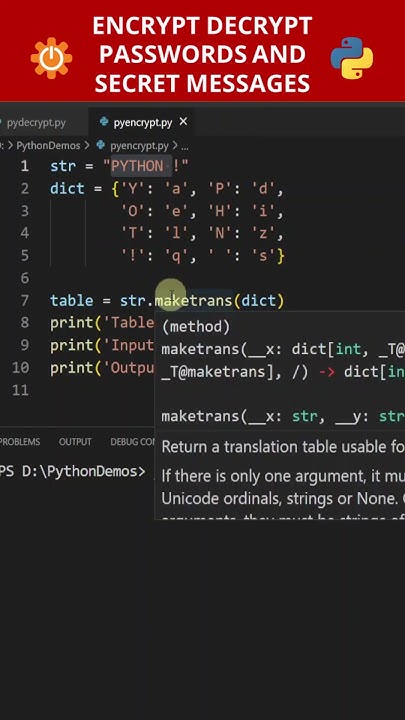The image size is (405, 720).
Task: Click the 'e' value on line 3
Action: pos(176,211)
